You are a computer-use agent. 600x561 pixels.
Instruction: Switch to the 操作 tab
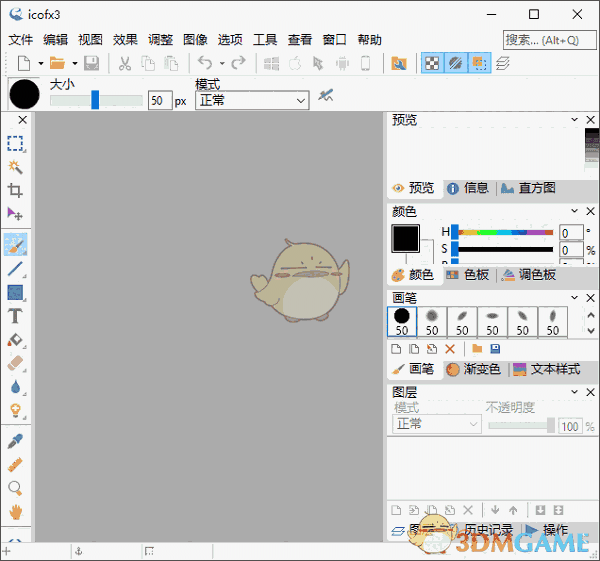(x=547, y=530)
